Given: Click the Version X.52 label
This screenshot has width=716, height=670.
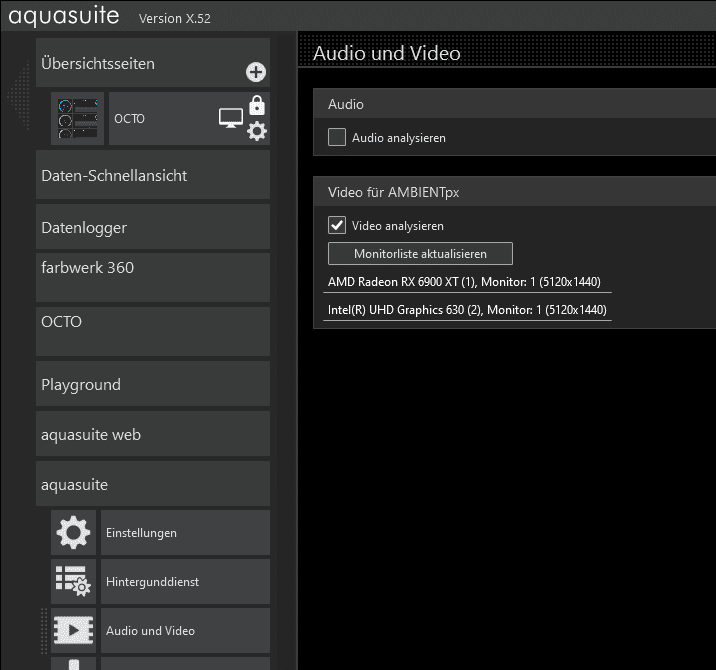Looking at the screenshot, I should 175,18.
